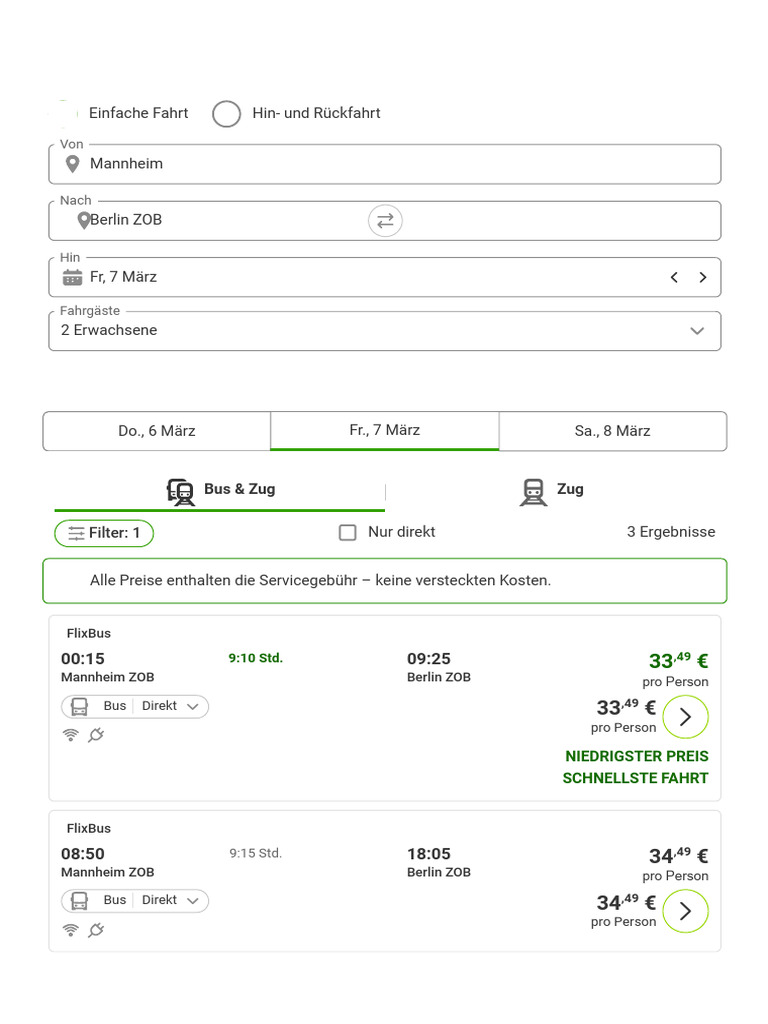768x1024 pixels.
Task: Expand Bus Direkt details for 08:50 trip
Action: point(135,901)
